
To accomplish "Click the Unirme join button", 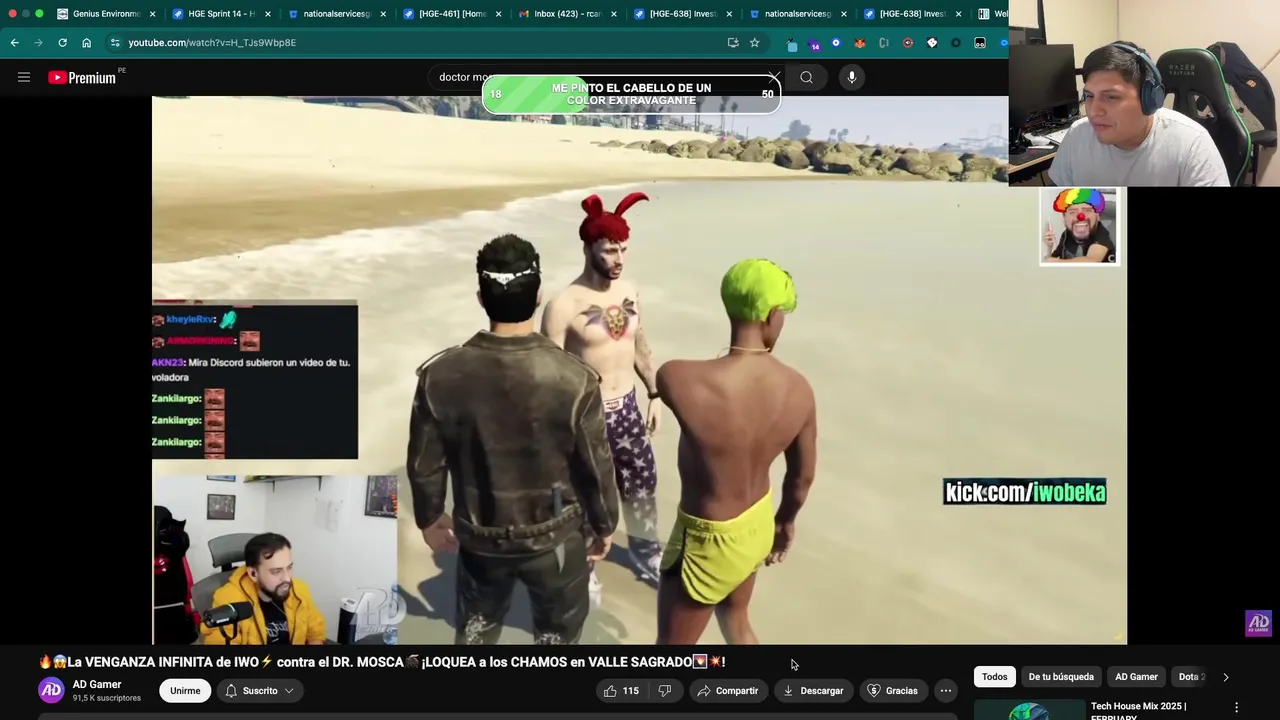I will (x=185, y=690).
